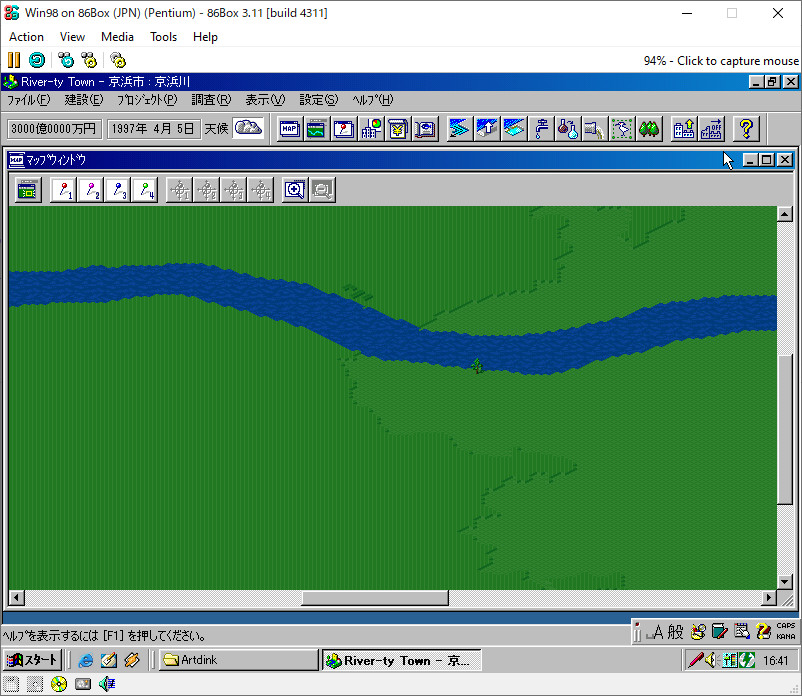Click the small tree on the riverbank
802x696 pixels.
pyautogui.click(x=477, y=366)
